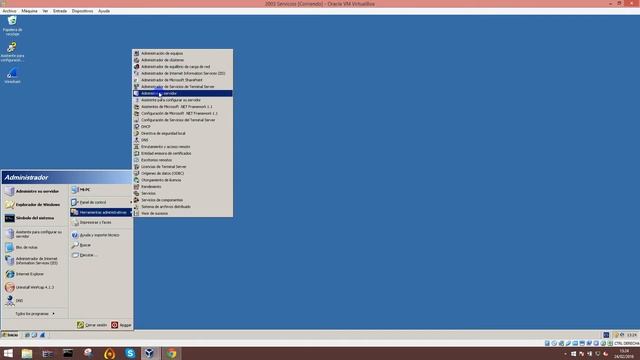Click Skype icon on host taskbar
The width and height of the screenshot is (640, 360).
pyautogui.click(x=130, y=353)
